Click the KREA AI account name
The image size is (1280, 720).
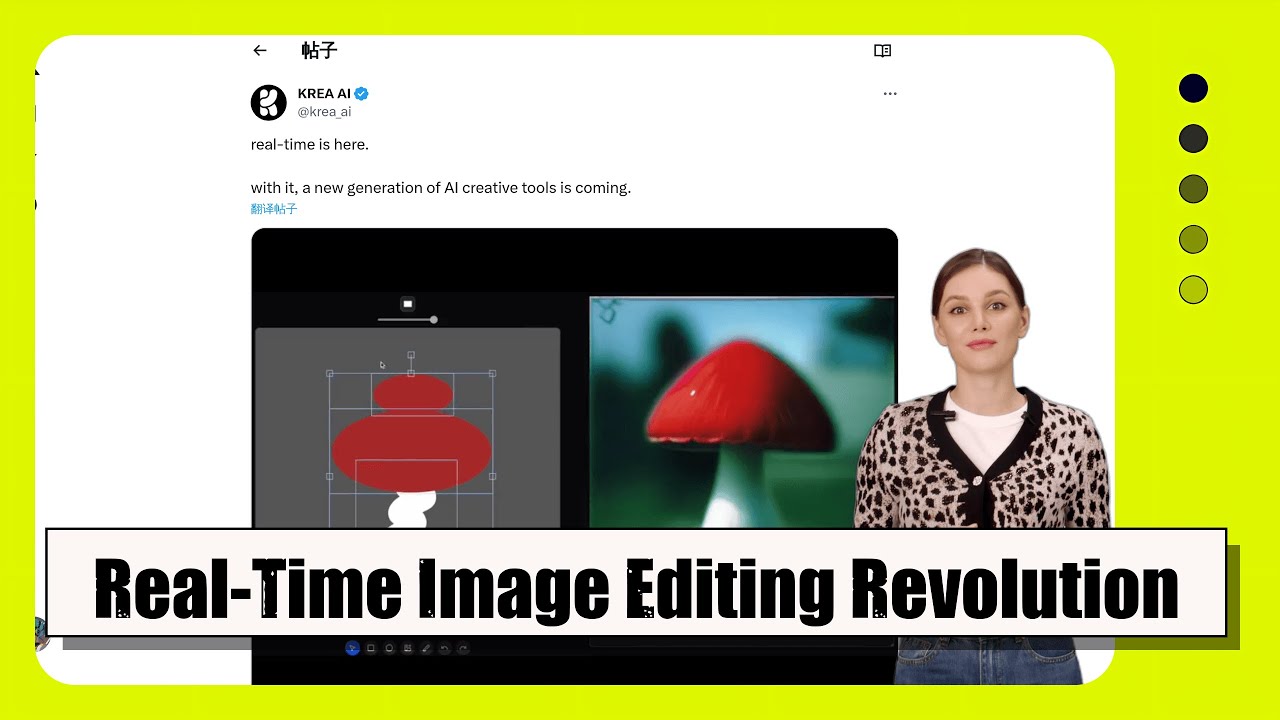pos(324,94)
